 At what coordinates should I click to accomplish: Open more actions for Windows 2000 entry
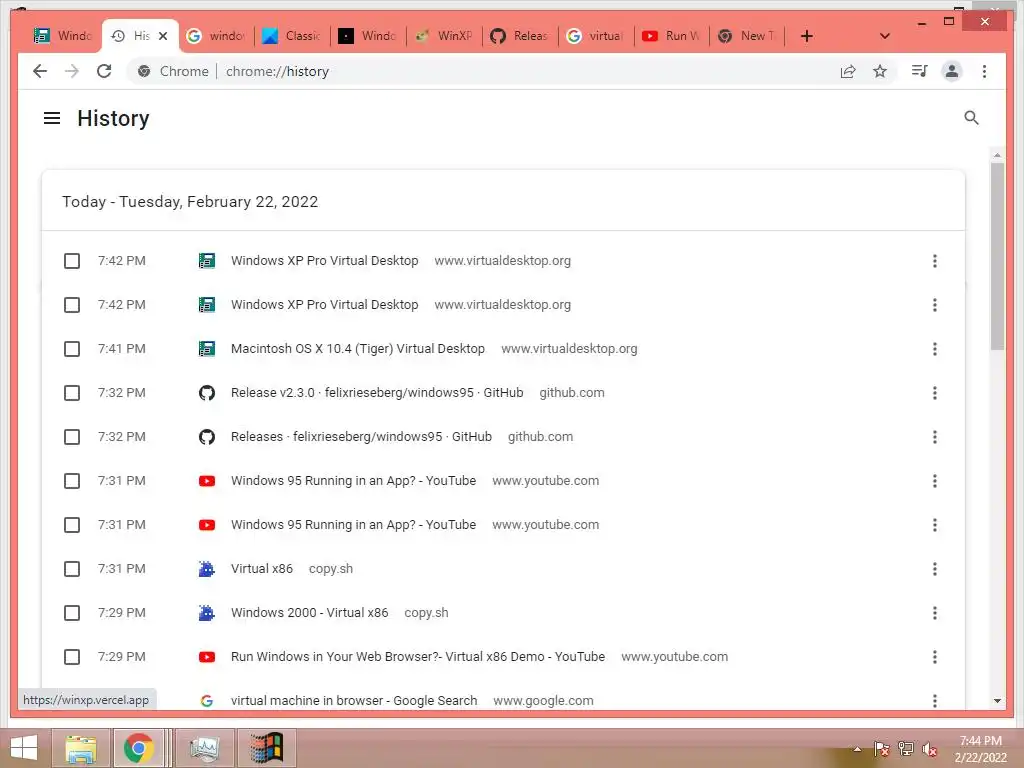(x=935, y=613)
